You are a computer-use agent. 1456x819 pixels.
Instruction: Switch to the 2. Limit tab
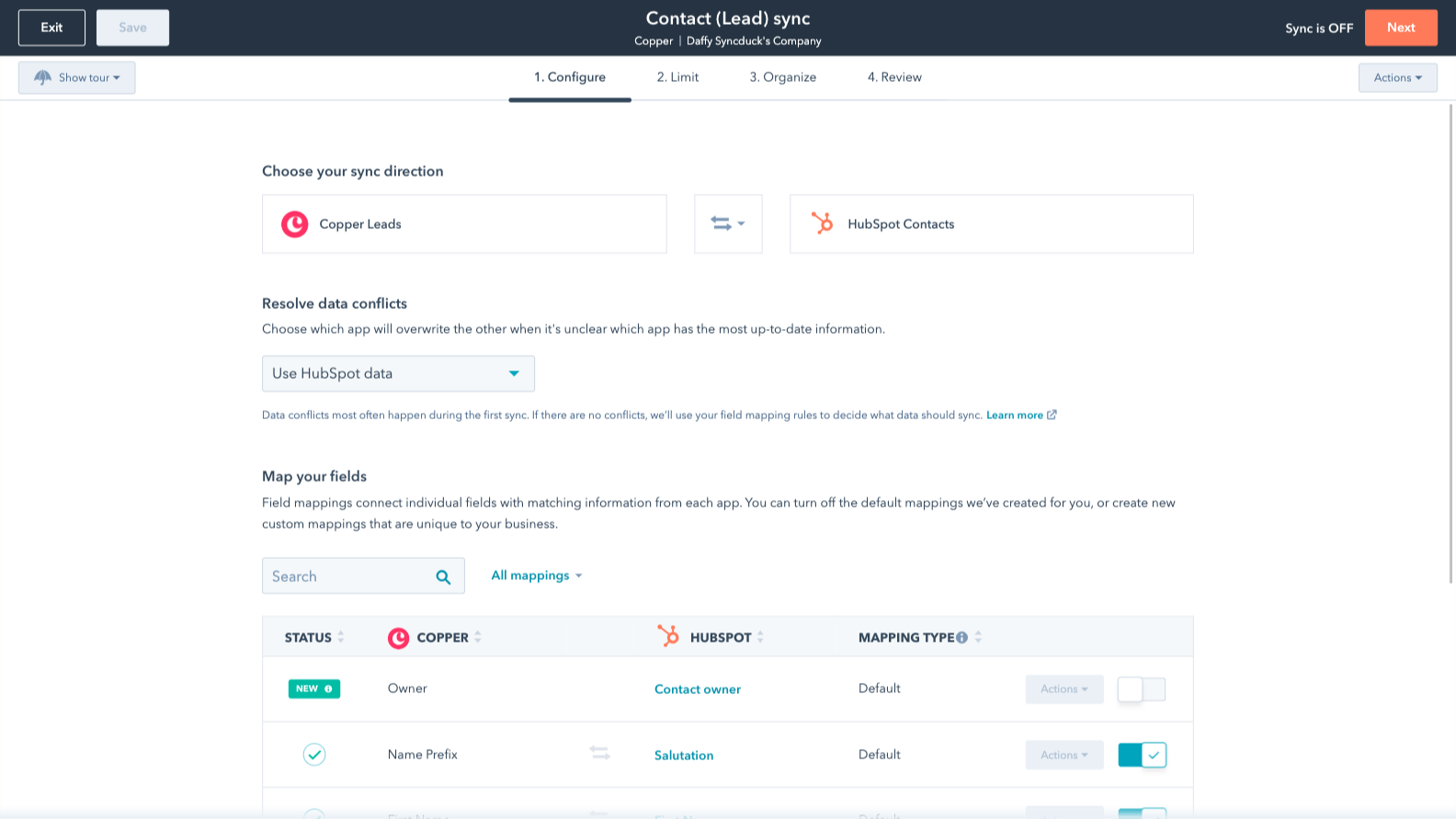pyautogui.click(x=677, y=77)
